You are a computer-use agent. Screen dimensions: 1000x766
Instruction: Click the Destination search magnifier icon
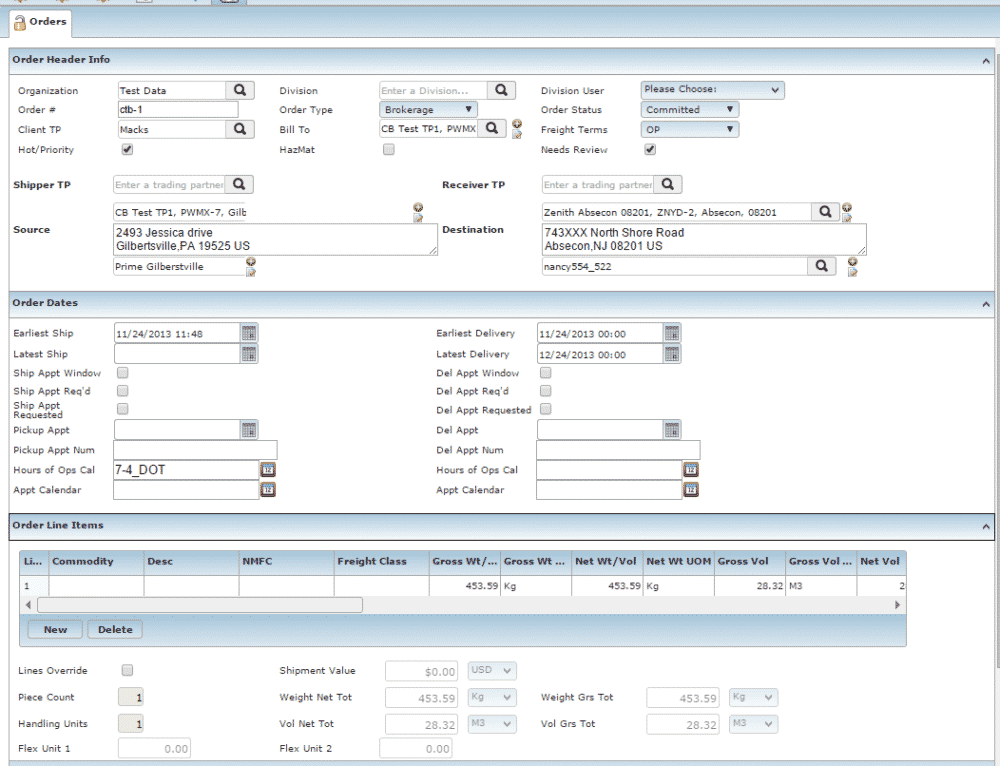click(x=824, y=212)
